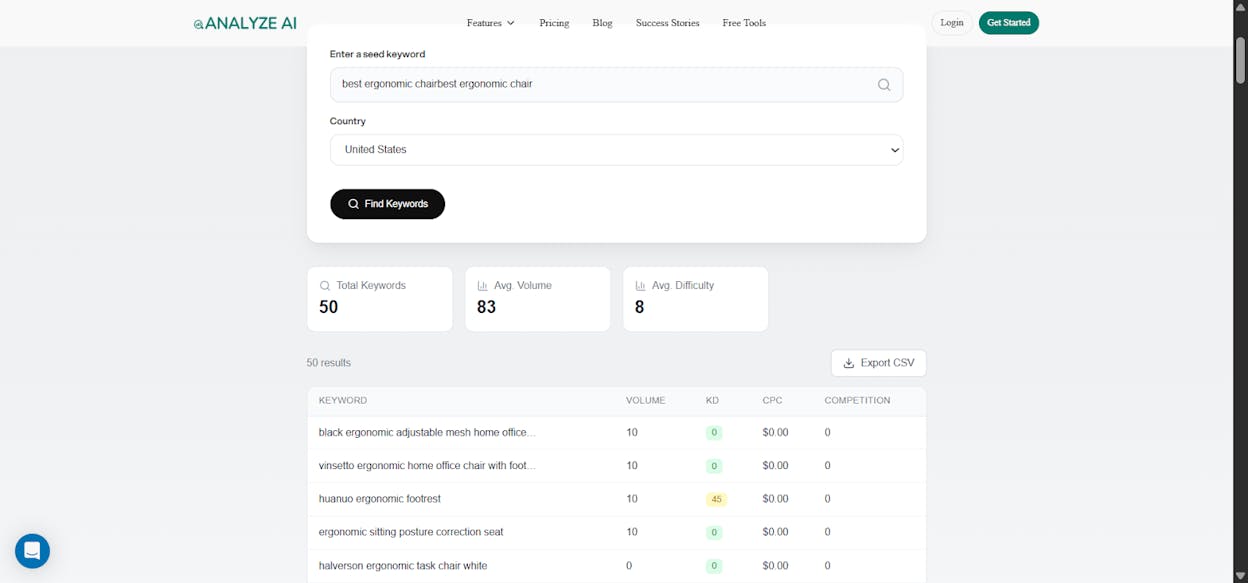
Task: Click the scrollbar down arrow
Action: pyautogui.click(x=1240, y=576)
